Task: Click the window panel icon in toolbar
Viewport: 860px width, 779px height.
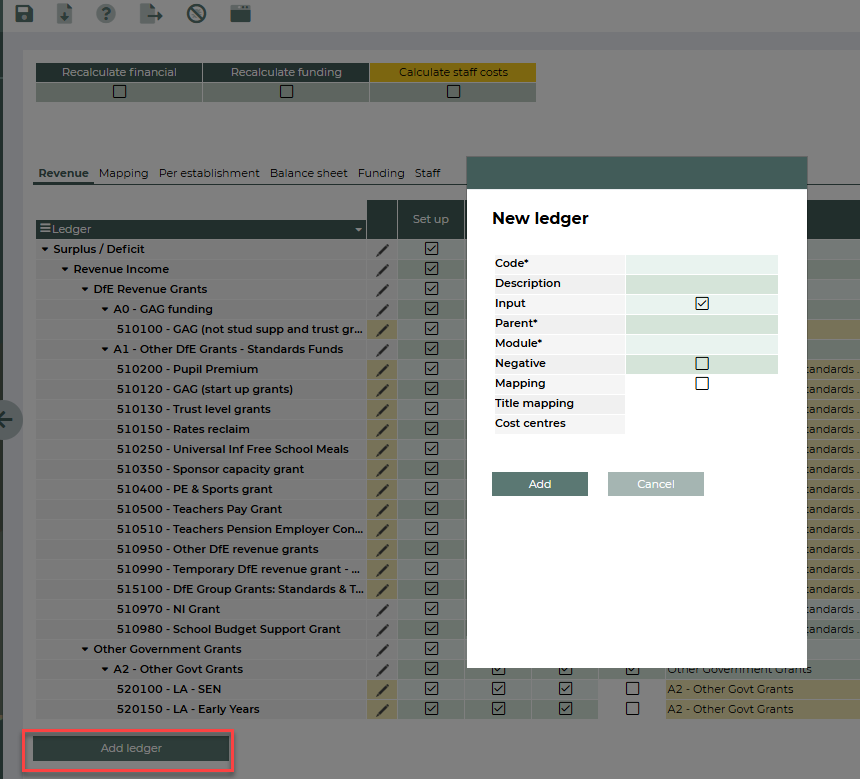Action: (x=240, y=14)
